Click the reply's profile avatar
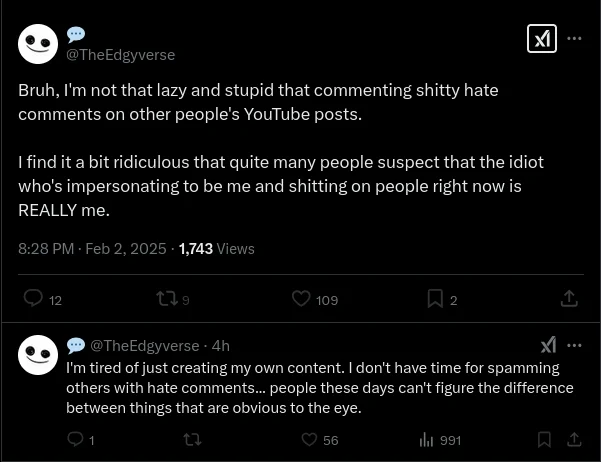 38,355
